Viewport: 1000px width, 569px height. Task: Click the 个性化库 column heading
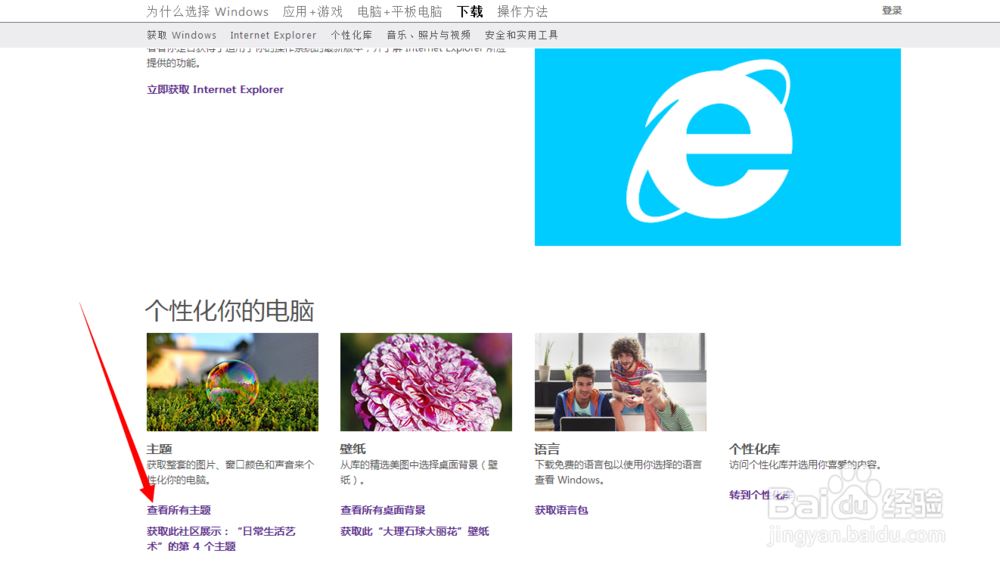pos(754,448)
